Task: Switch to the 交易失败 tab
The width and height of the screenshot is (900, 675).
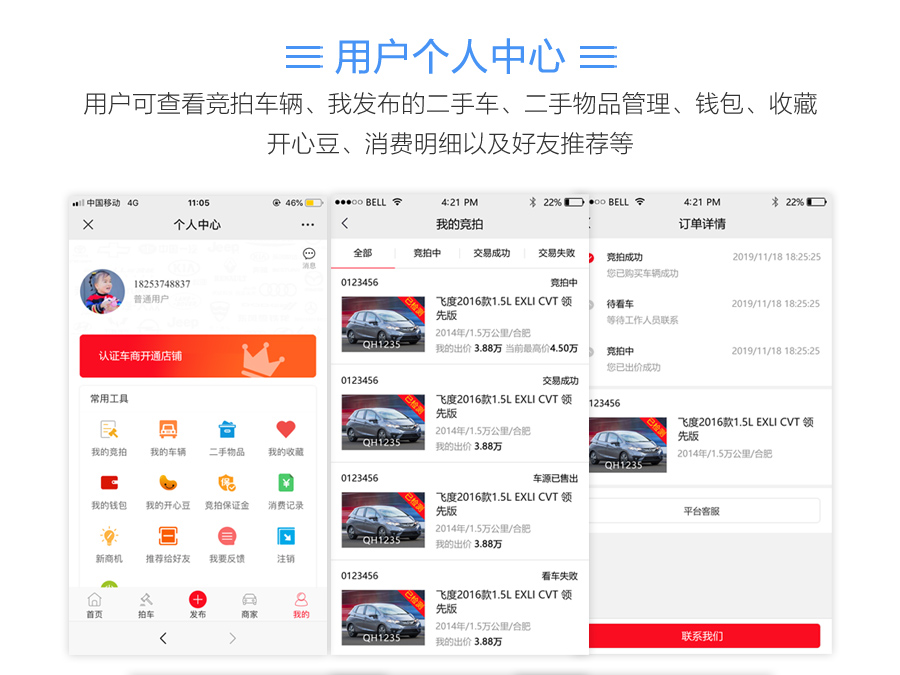Action: coord(556,254)
